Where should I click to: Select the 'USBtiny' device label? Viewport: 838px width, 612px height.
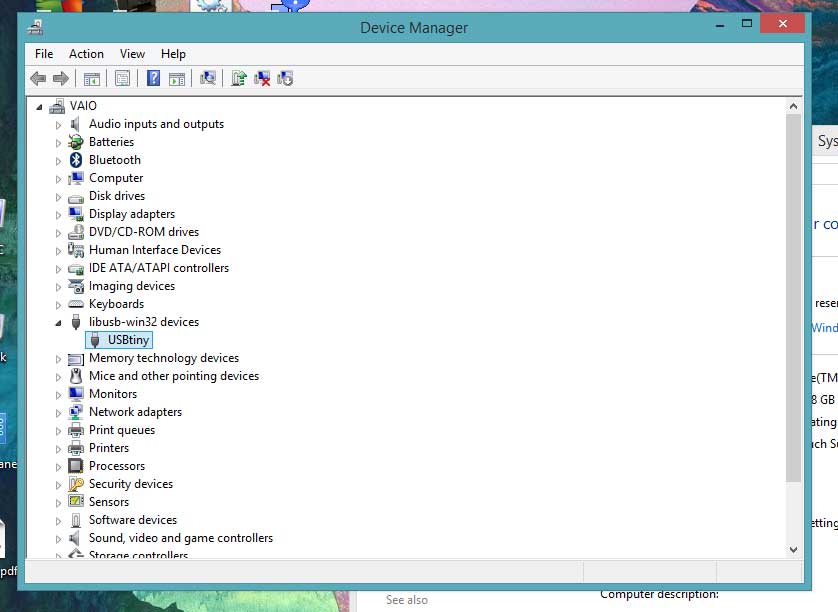[128, 340]
